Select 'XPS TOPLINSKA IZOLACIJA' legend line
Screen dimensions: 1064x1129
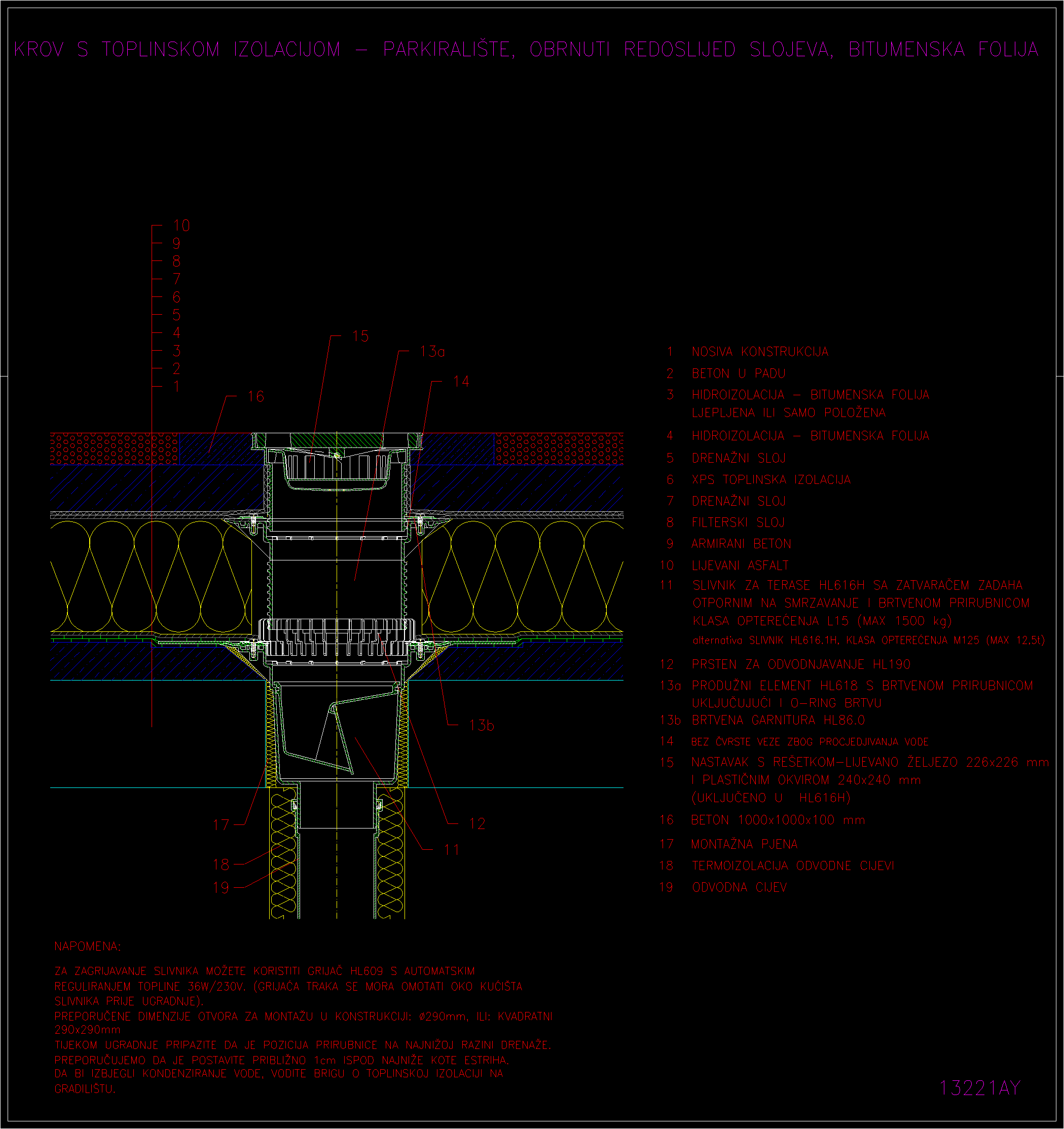(x=771, y=480)
